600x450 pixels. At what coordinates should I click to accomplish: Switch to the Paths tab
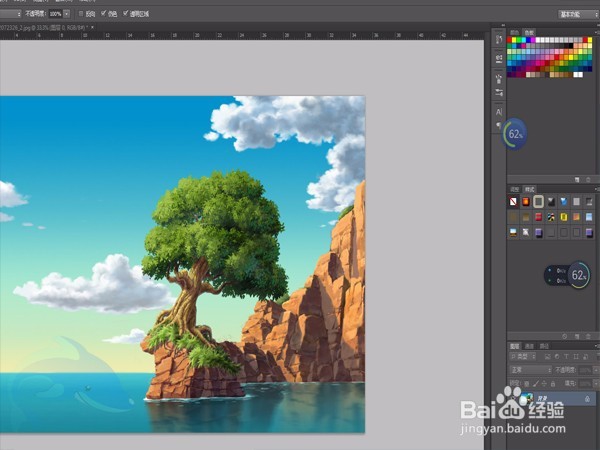click(x=544, y=346)
